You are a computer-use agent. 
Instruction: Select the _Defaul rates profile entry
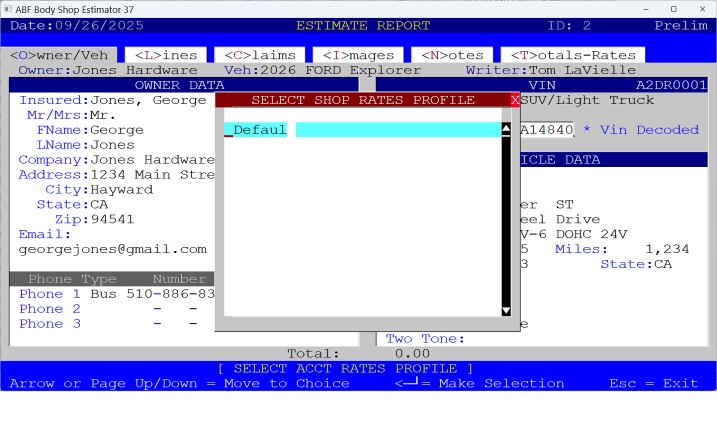[x=363, y=130]
